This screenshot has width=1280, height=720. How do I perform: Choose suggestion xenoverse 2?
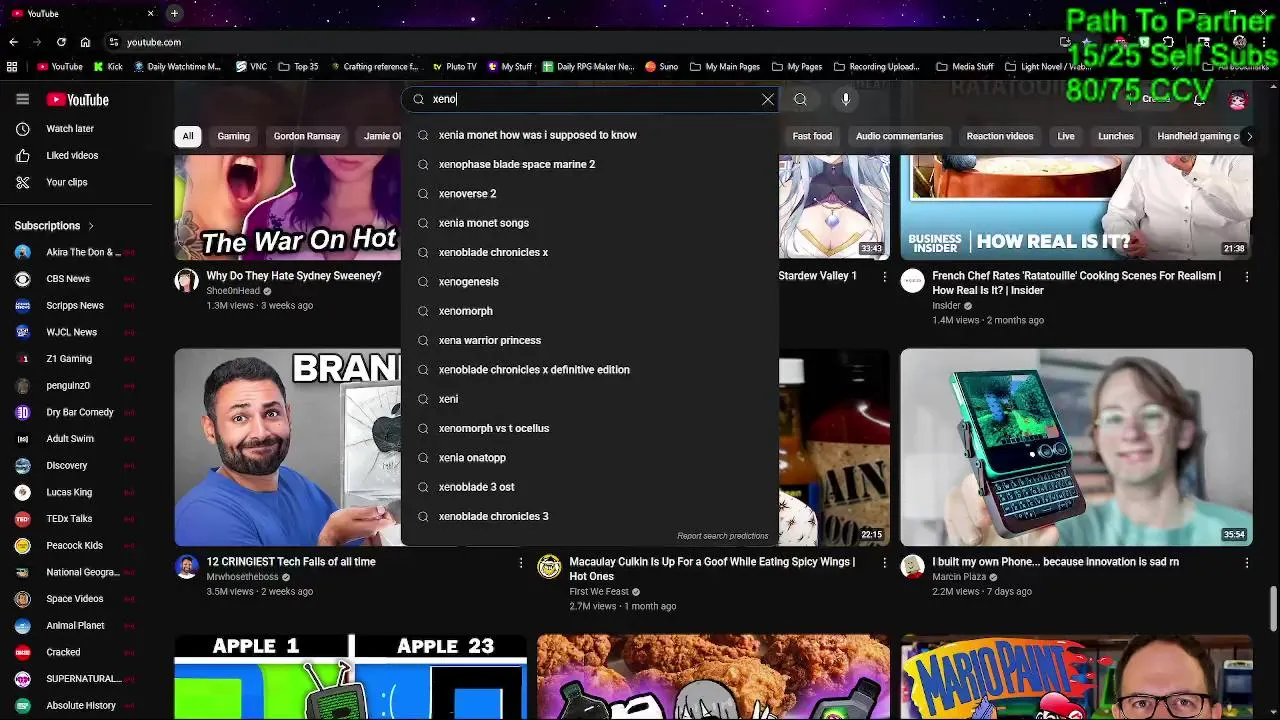tap(590, 194)
